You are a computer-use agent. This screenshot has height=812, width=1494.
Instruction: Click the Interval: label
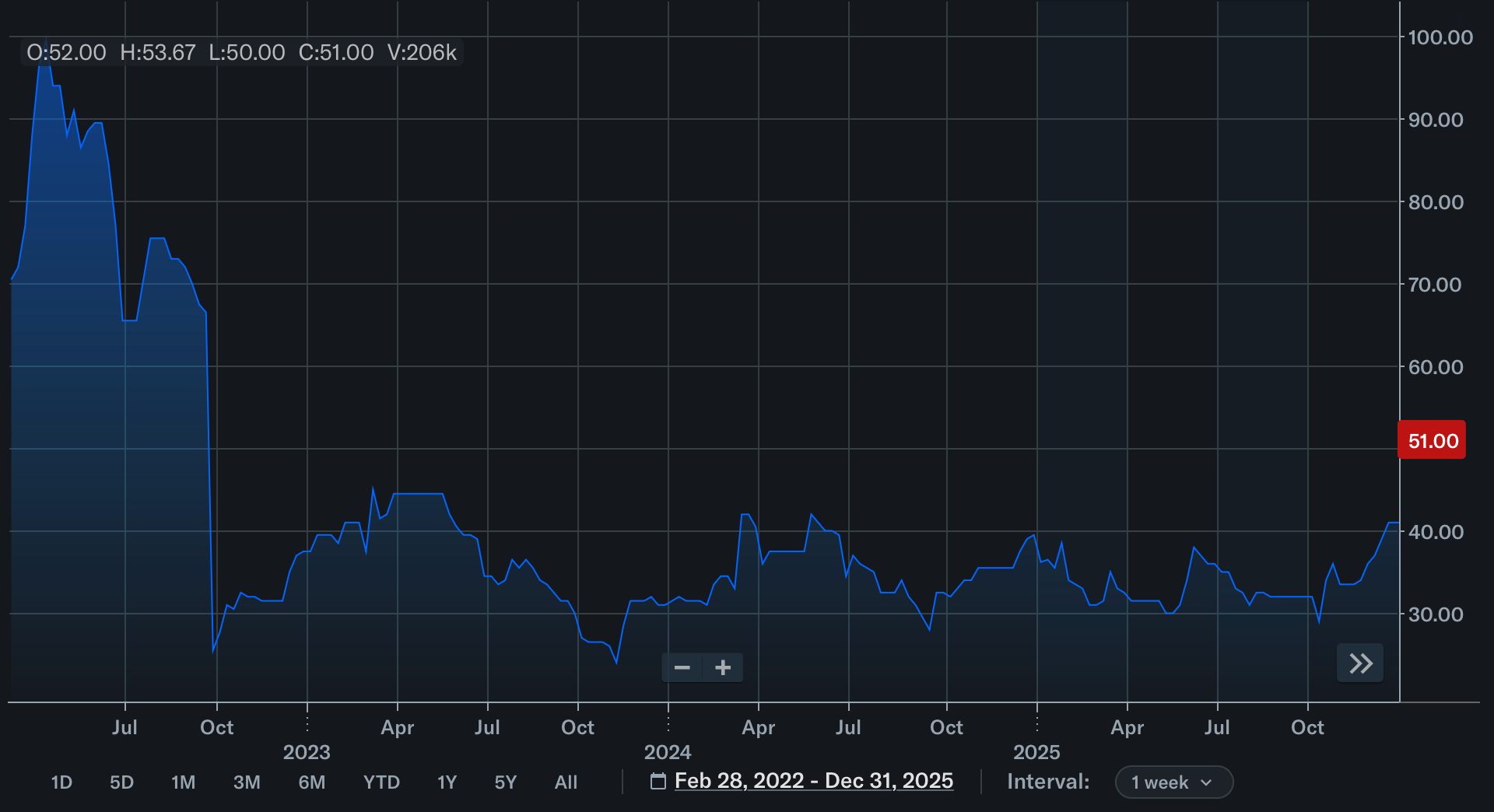click(1048, 782)
